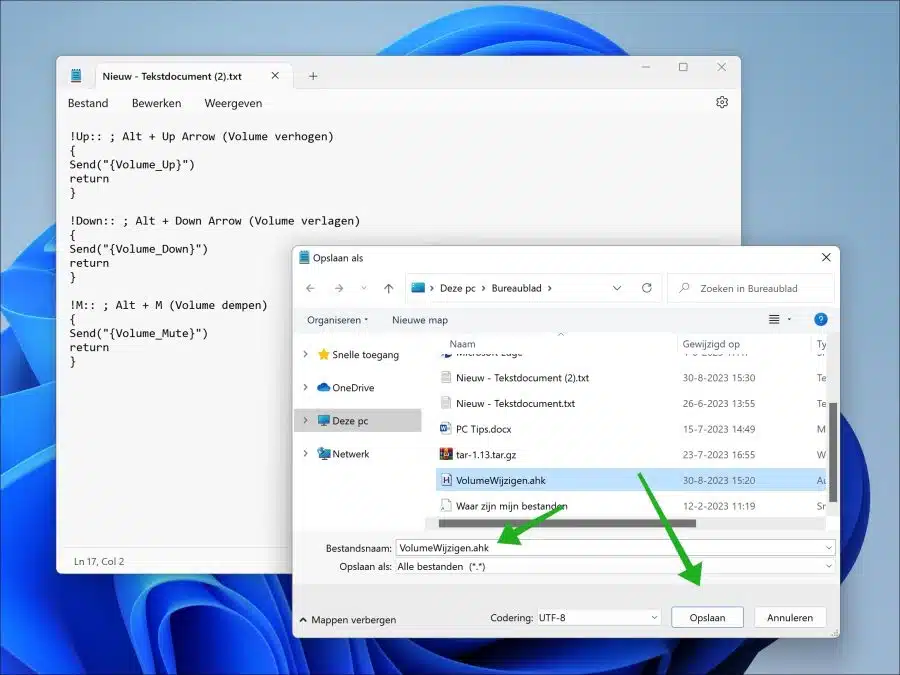This screenshot has width=900, height=675.
Task: Add a new Notepad tab
Action: [x=313, y=76]
